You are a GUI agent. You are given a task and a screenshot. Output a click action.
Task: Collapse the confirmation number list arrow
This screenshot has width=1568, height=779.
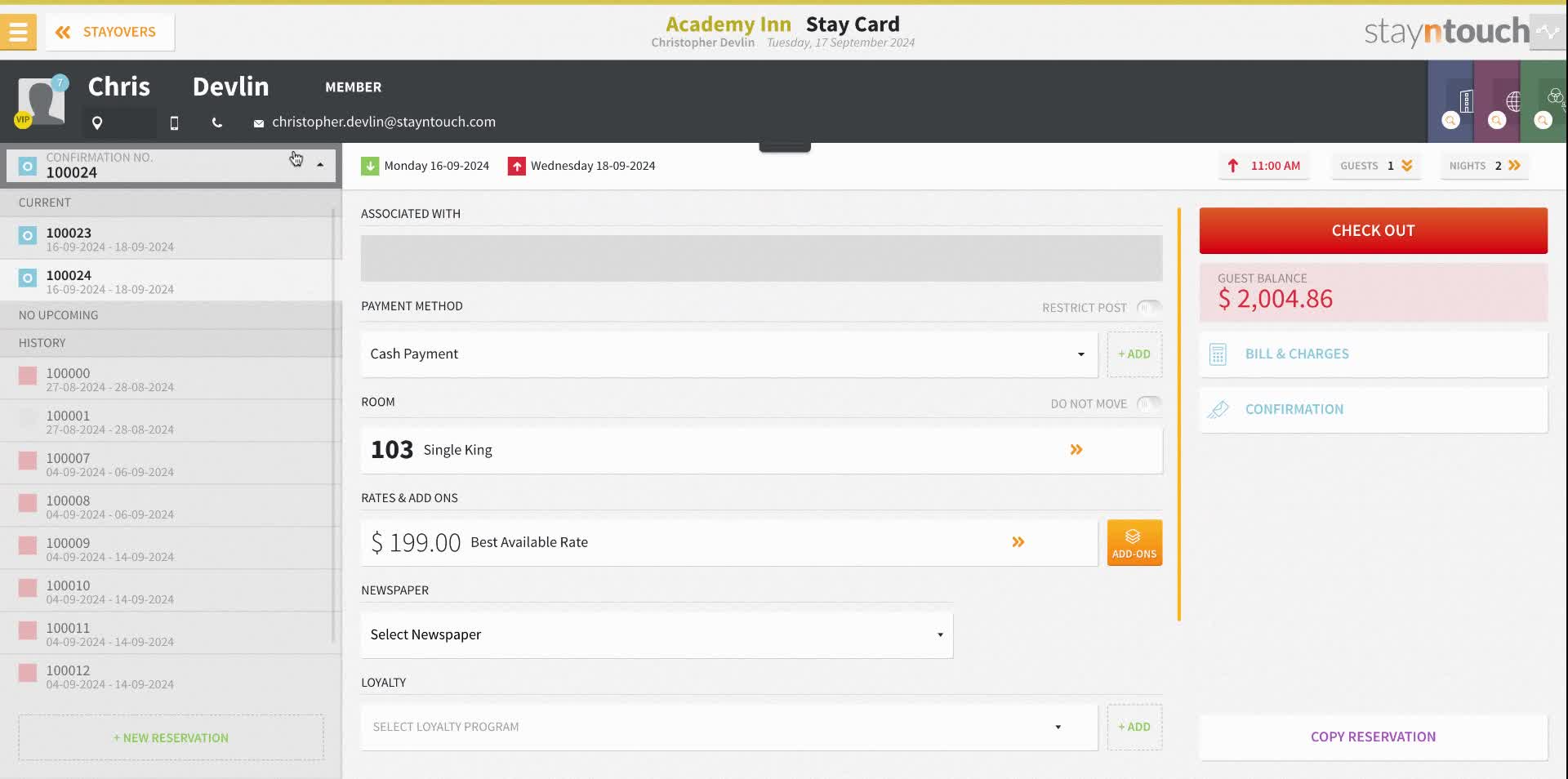click(x=320, y=165)
